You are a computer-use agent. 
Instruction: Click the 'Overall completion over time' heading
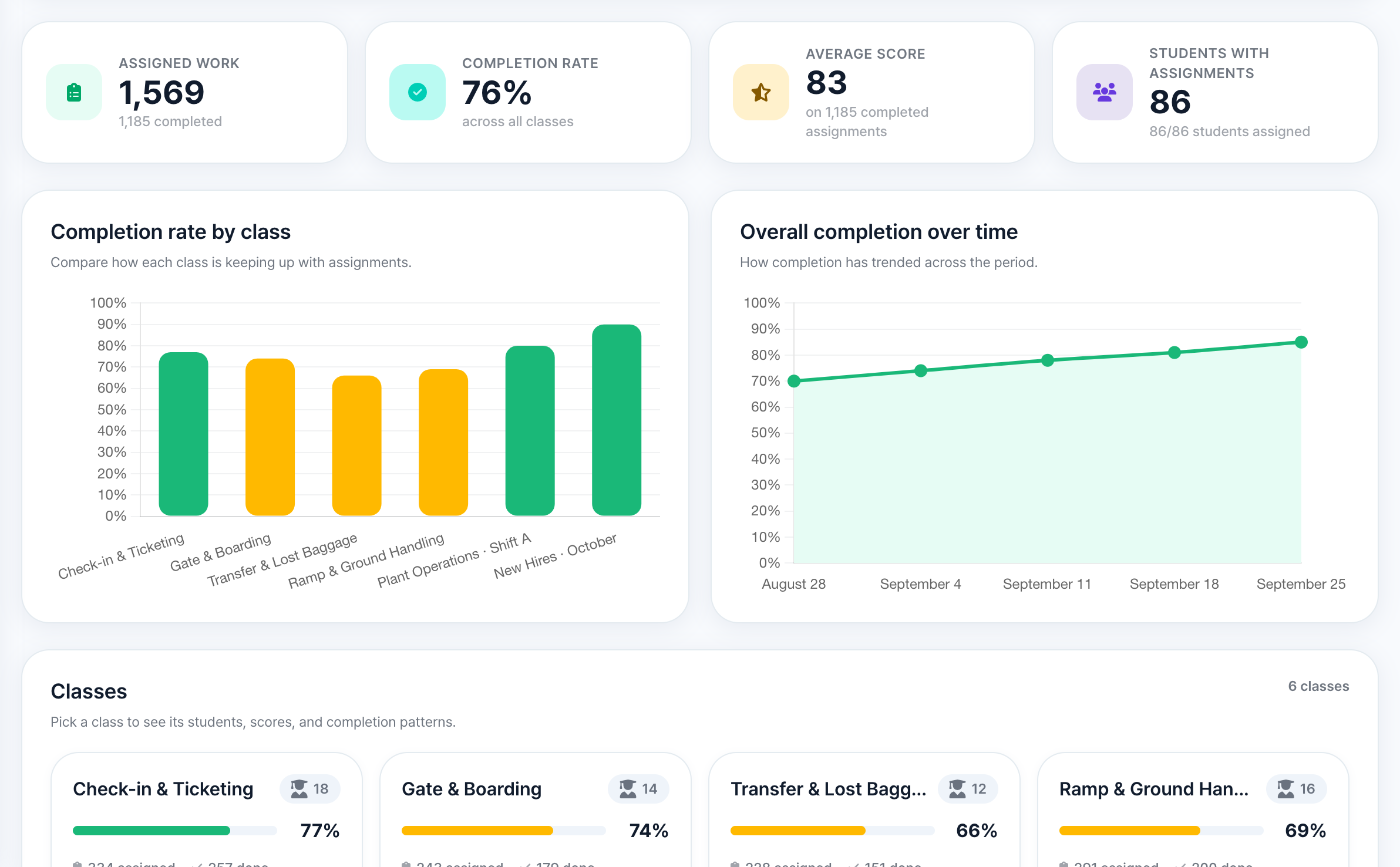click(x=879, y=232)
